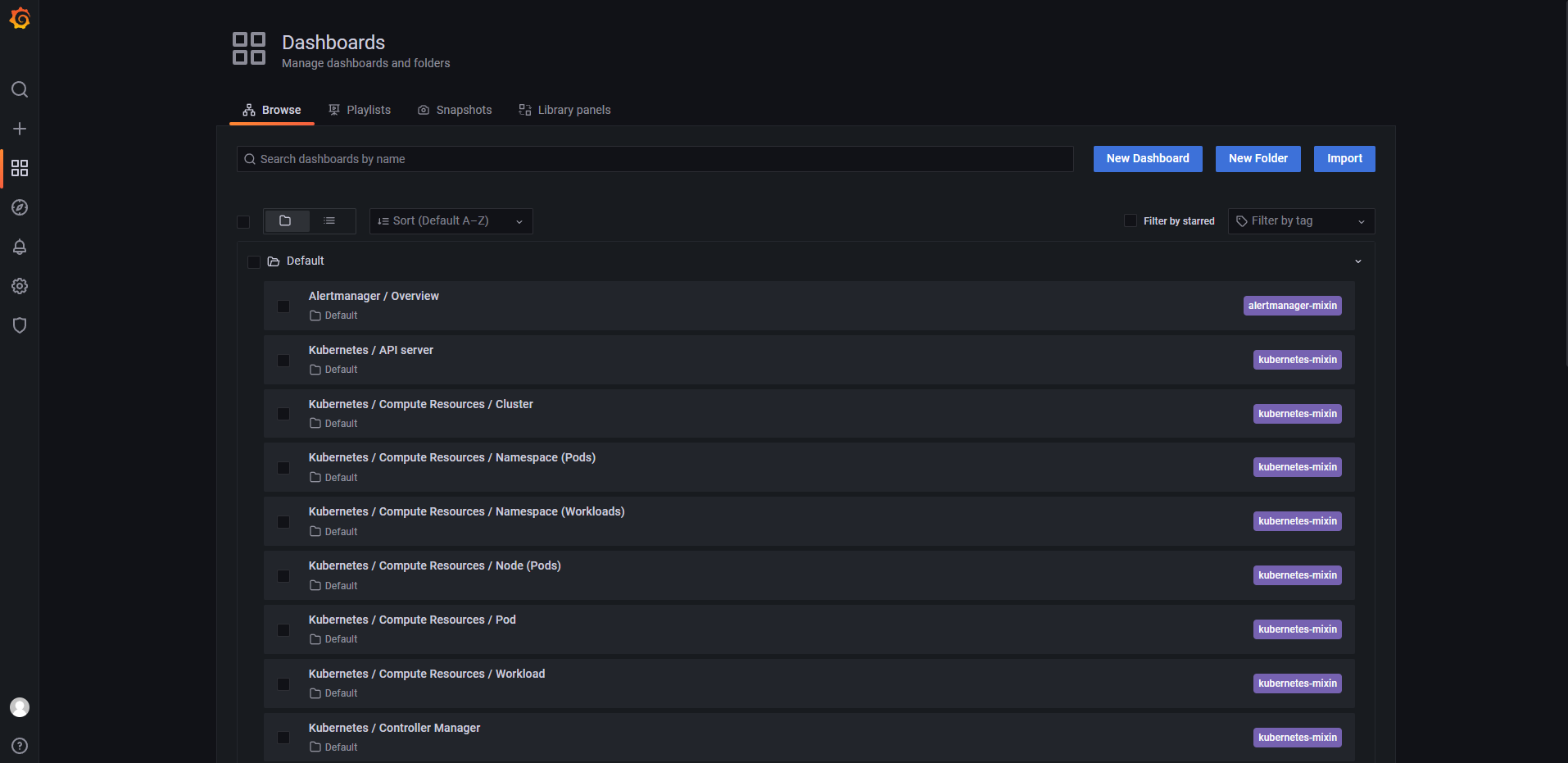Click the Default folder icon in header row
The height and width of the screenshot is (763, 1568).
(x=274, y=261)
